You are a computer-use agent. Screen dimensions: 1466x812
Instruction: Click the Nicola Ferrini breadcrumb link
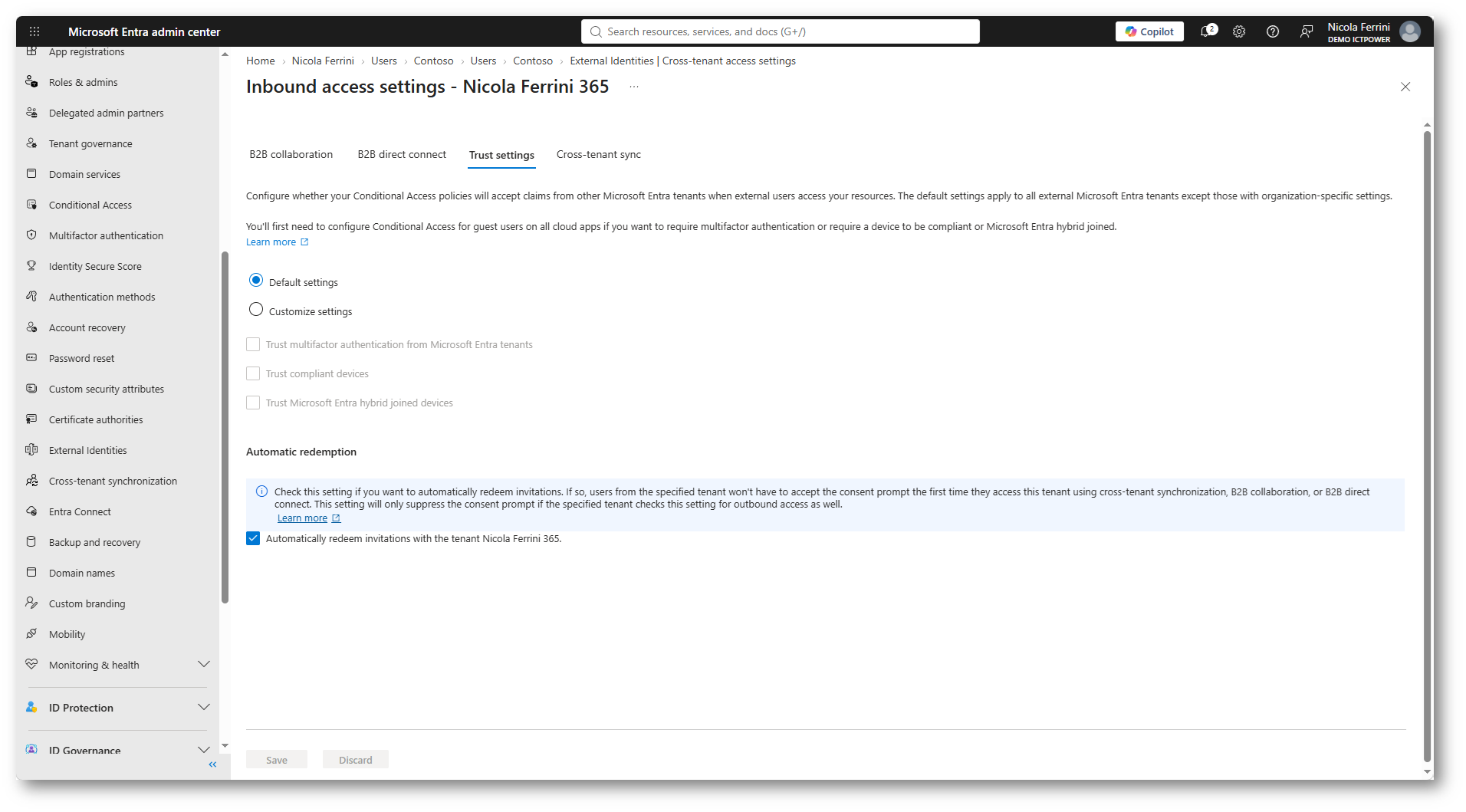click(x=323, y=61)
